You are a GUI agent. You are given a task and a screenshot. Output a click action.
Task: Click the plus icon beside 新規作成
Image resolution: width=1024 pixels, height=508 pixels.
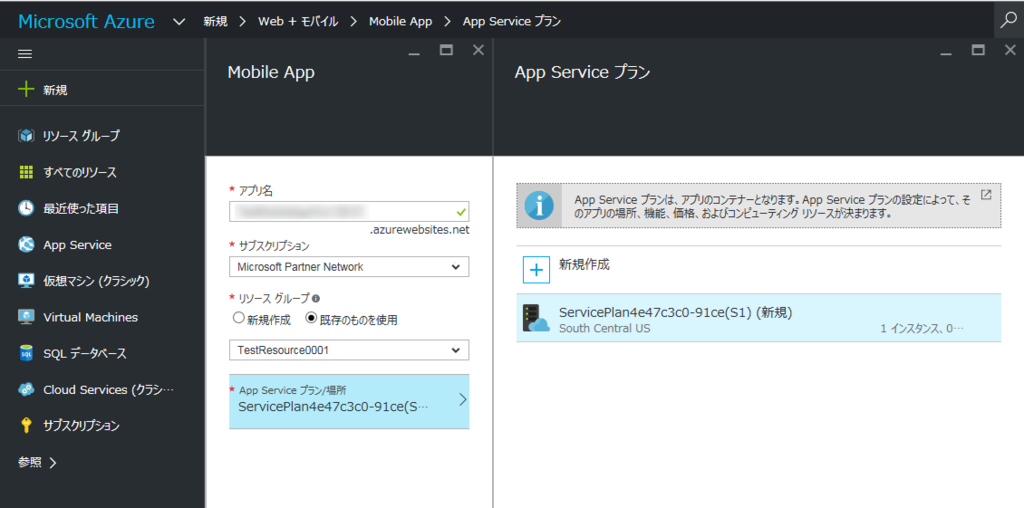[x=537, y=270]
